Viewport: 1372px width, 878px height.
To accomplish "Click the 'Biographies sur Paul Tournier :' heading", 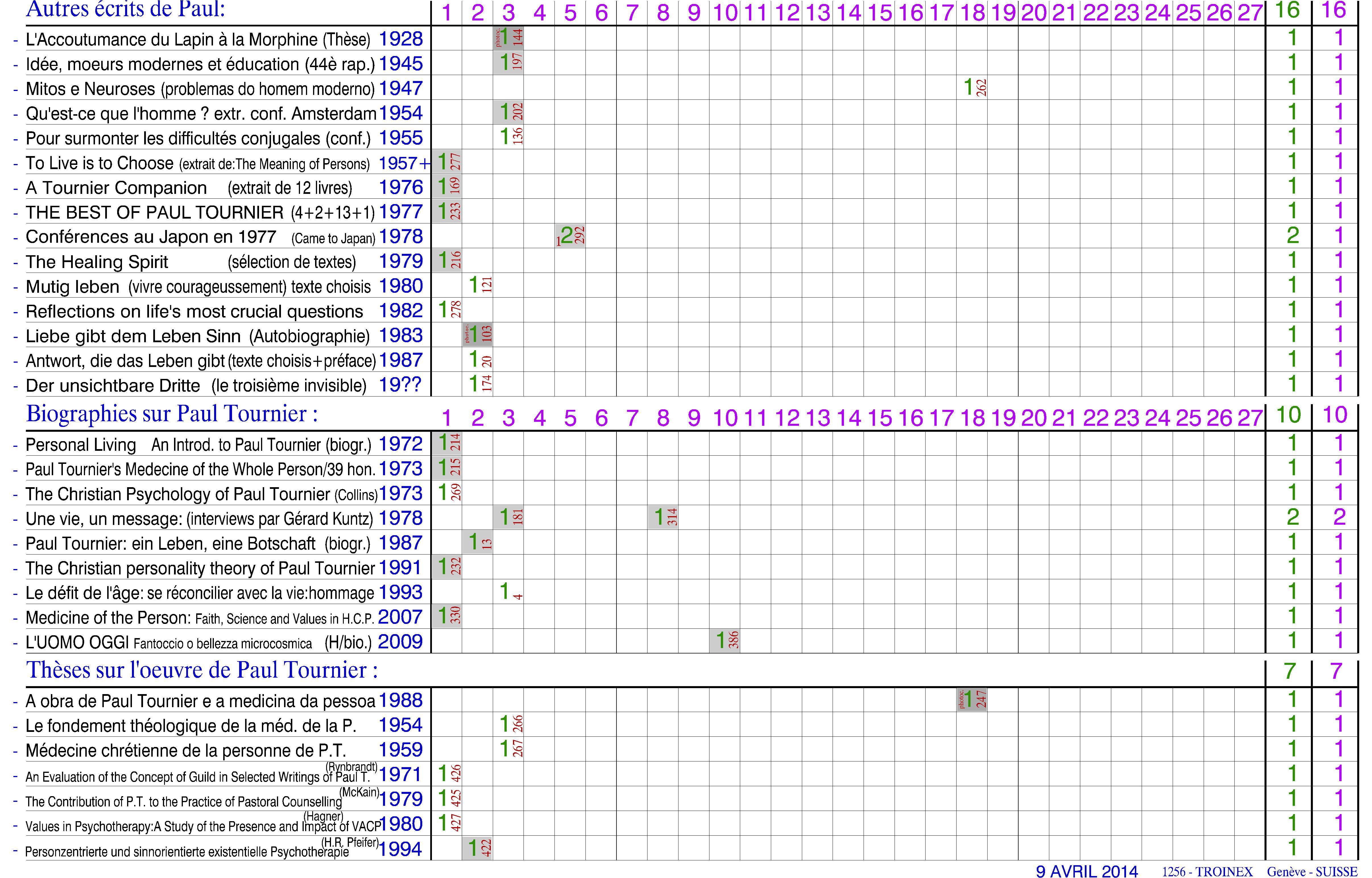I will pos(172,414).
